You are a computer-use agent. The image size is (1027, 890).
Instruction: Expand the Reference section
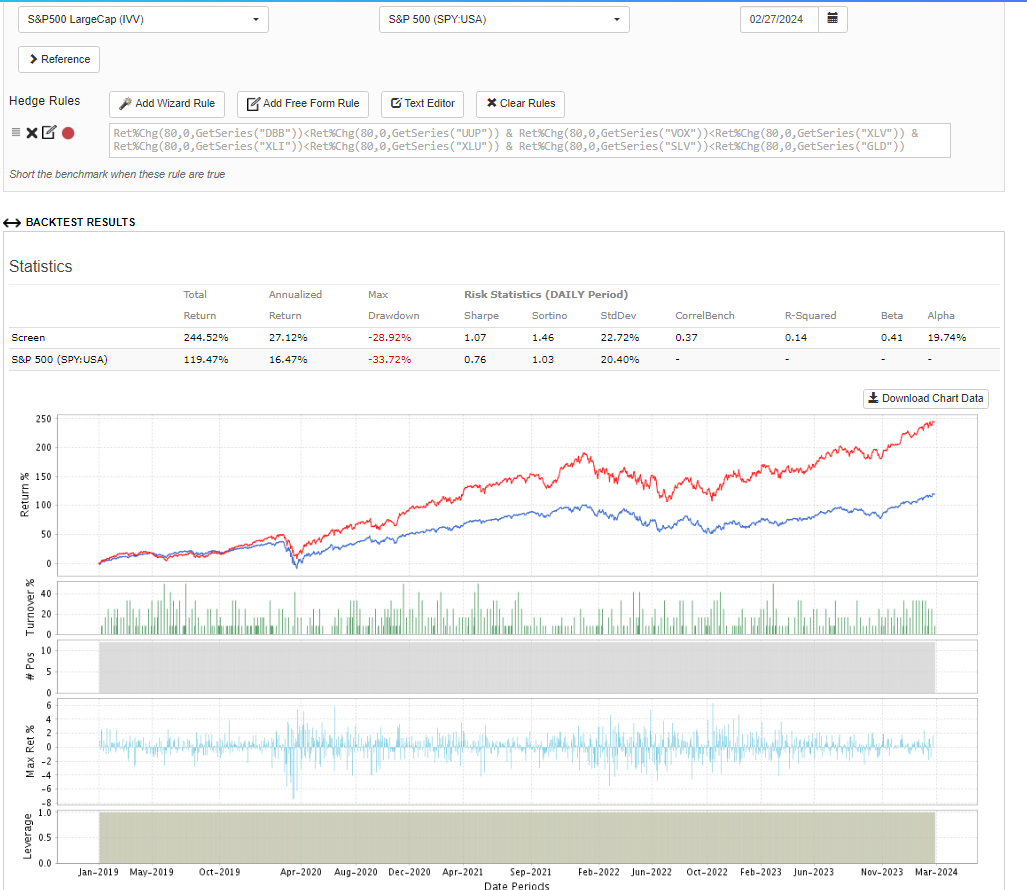tap(59, 59)
